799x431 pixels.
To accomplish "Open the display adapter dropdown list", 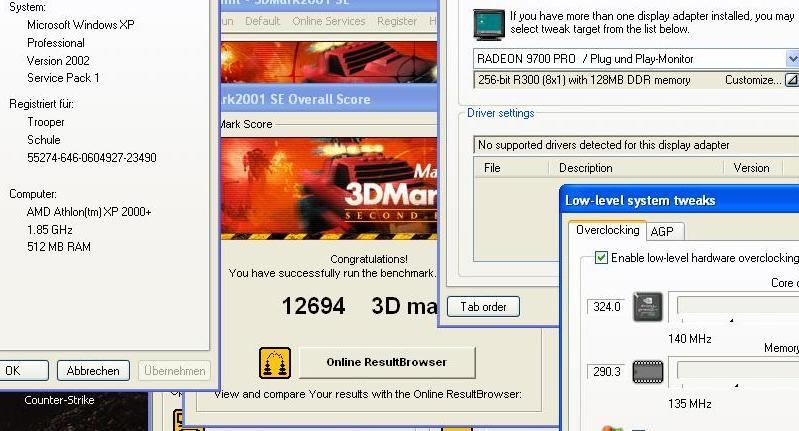I will click(x=792, y=59).
